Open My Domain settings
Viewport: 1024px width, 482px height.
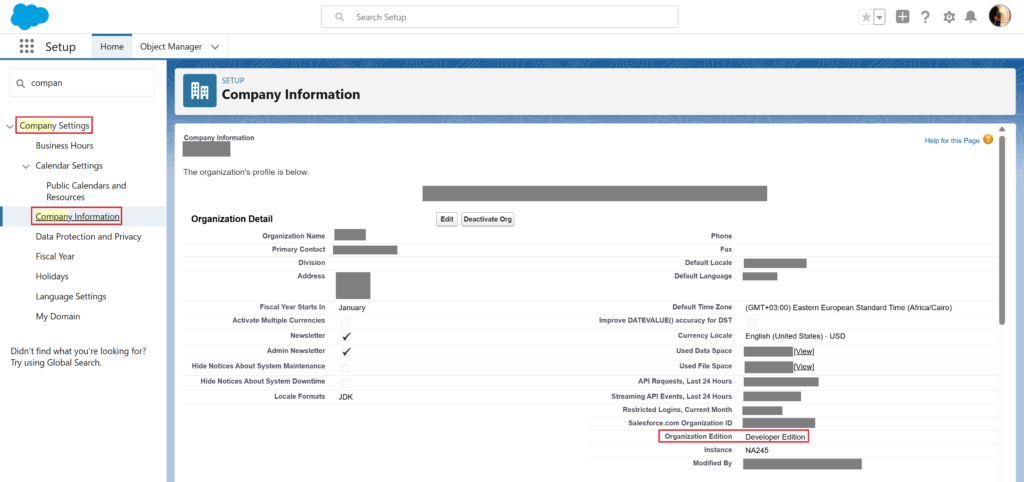[58, 316]
